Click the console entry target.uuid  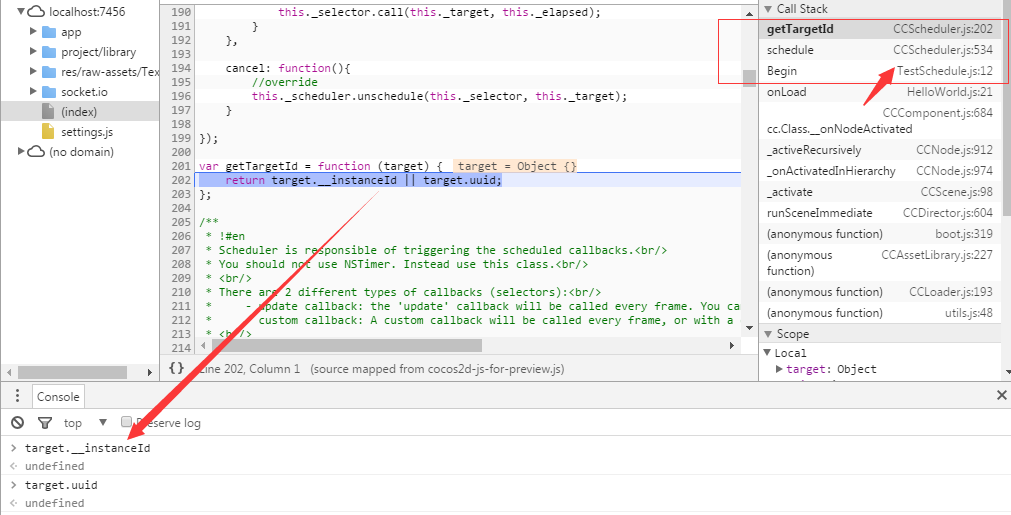click(x=61, y=485)
